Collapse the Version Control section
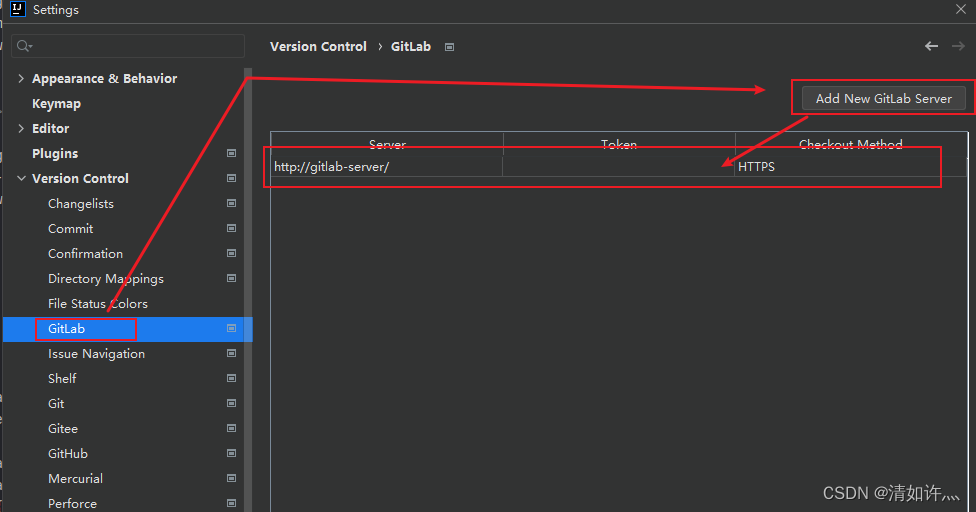This screenshot has height=512, width=976. pos(21,179)
